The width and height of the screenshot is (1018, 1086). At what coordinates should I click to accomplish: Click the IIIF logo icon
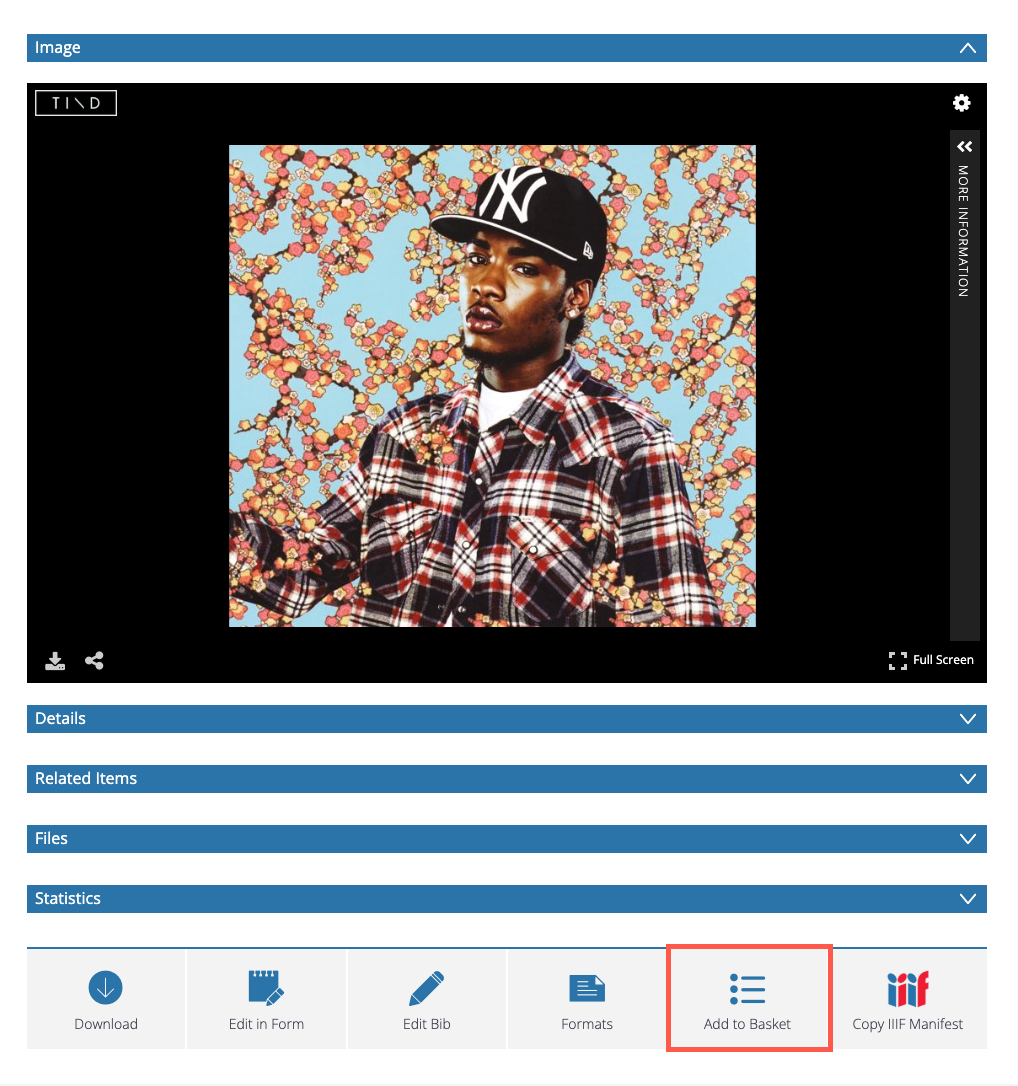(x=907, y=988)
